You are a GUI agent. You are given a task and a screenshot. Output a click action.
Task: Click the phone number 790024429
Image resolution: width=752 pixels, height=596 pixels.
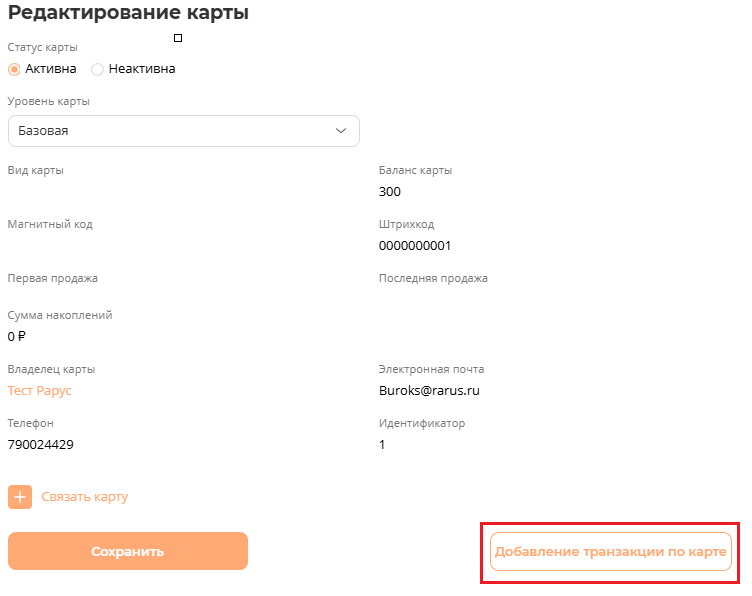click(x=40, y=444)
